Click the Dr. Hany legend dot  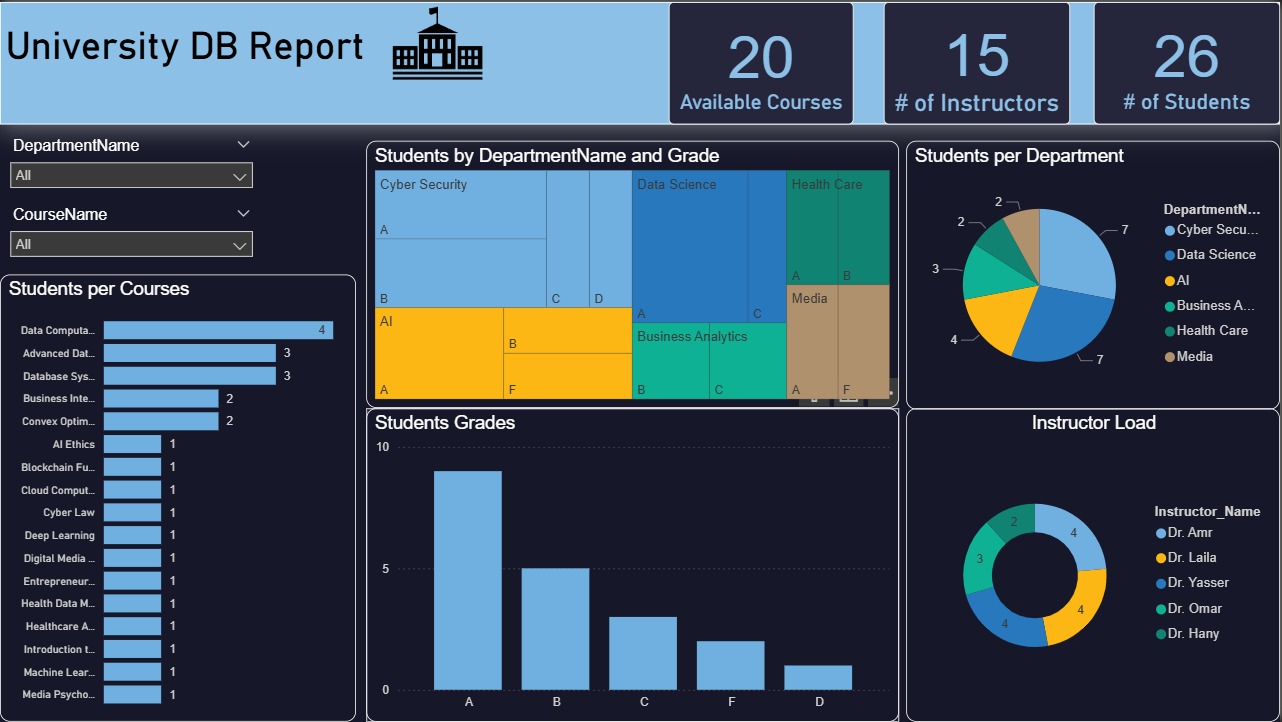[x=1161, y=634]
